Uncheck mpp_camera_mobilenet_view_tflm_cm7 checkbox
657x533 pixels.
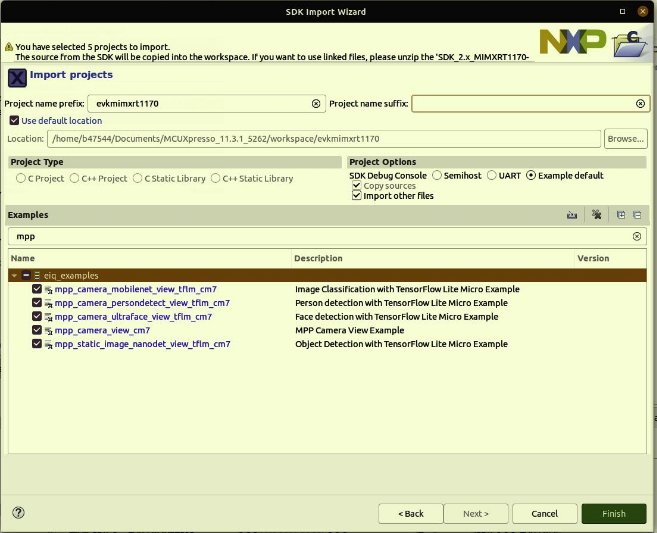click(x=37, y=289)
